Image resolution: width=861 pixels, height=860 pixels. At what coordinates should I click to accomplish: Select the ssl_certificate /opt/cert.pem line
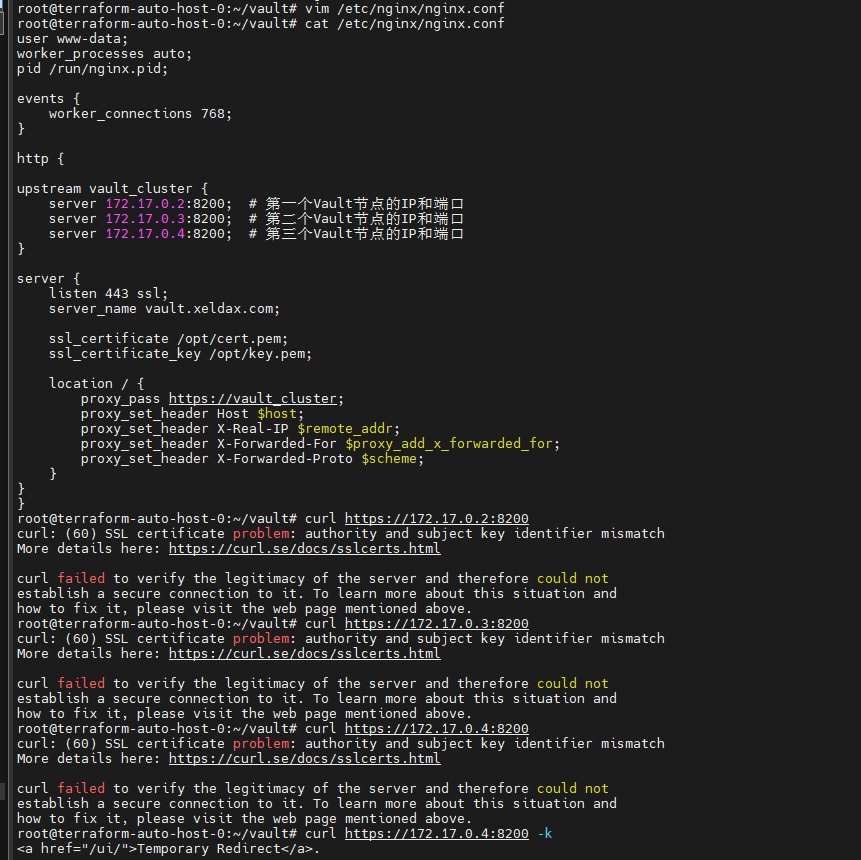[168, 338]
